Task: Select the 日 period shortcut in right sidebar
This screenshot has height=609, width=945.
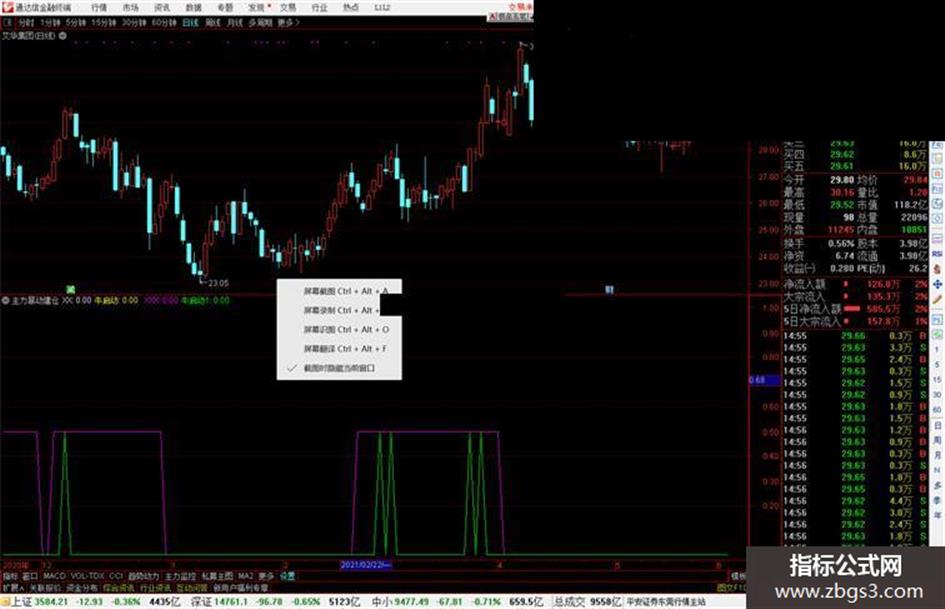Action: [937, 426]
